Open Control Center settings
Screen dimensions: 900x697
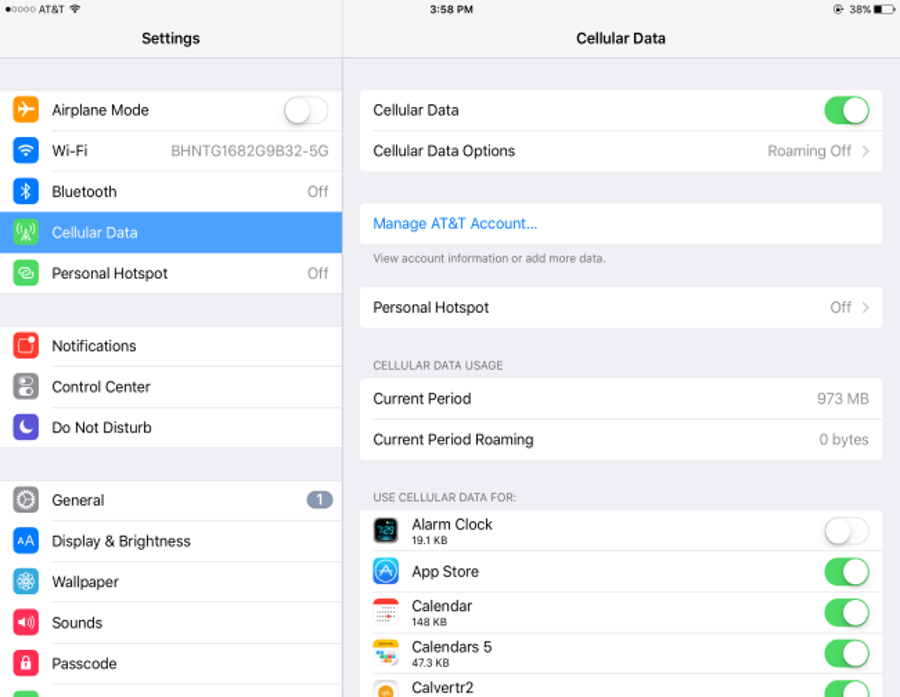(171, 386)
